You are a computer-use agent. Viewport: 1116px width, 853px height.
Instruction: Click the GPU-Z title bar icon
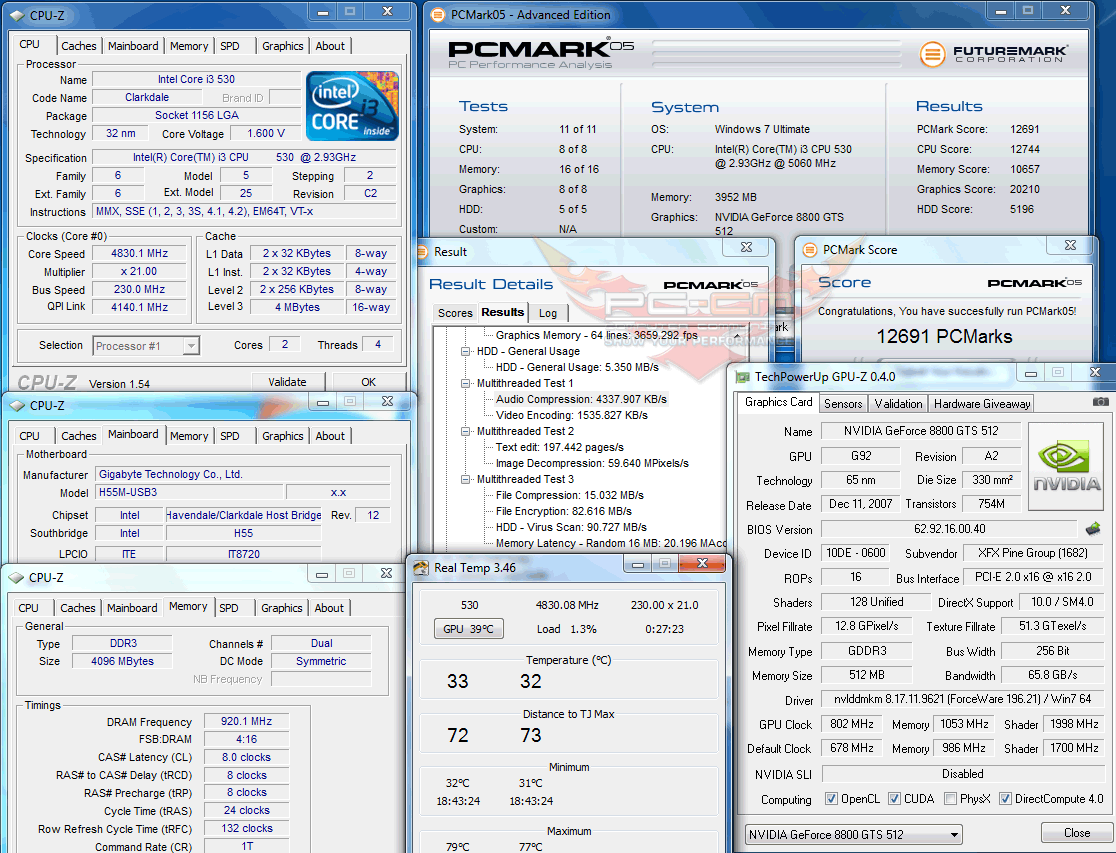coord(742,377)
